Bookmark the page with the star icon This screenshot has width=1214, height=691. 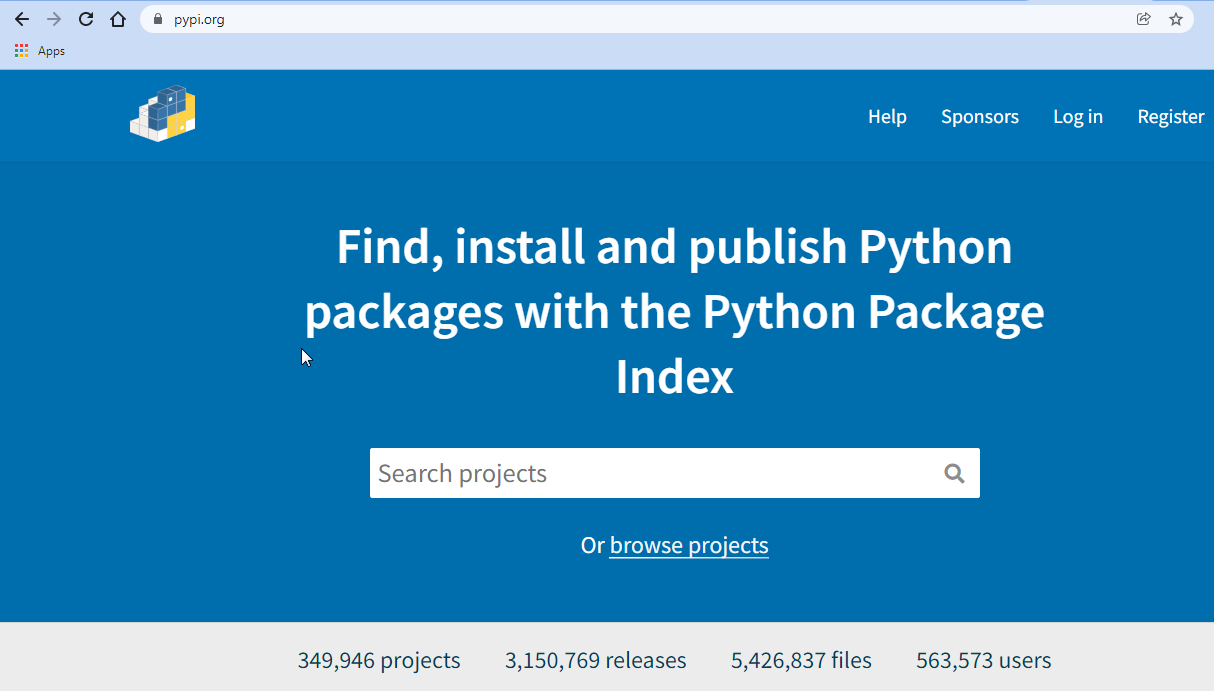point(1176,18)
